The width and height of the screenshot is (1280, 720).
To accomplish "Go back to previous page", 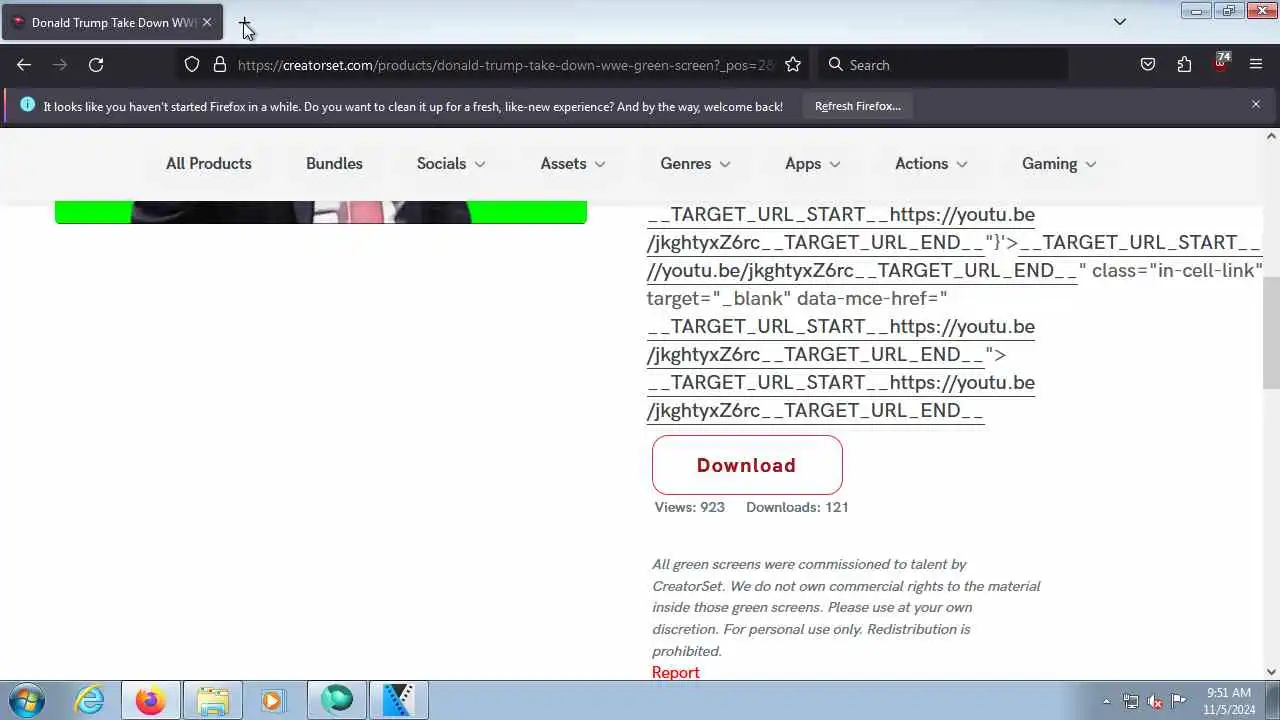I will coord(24,65).
